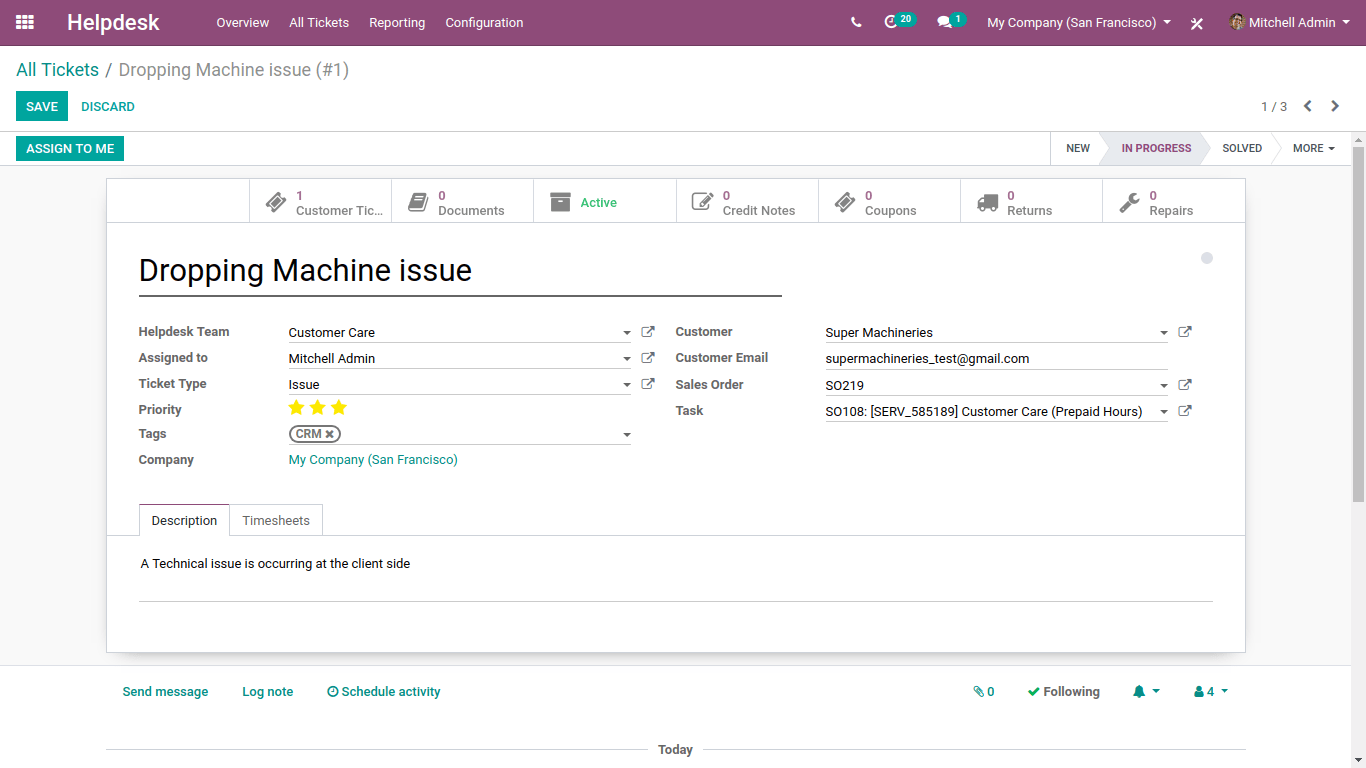Expand Task field dropdown arrow
Image resolution: width=1366 pixels, height=768 pixels.
(x=1164, y=412)
